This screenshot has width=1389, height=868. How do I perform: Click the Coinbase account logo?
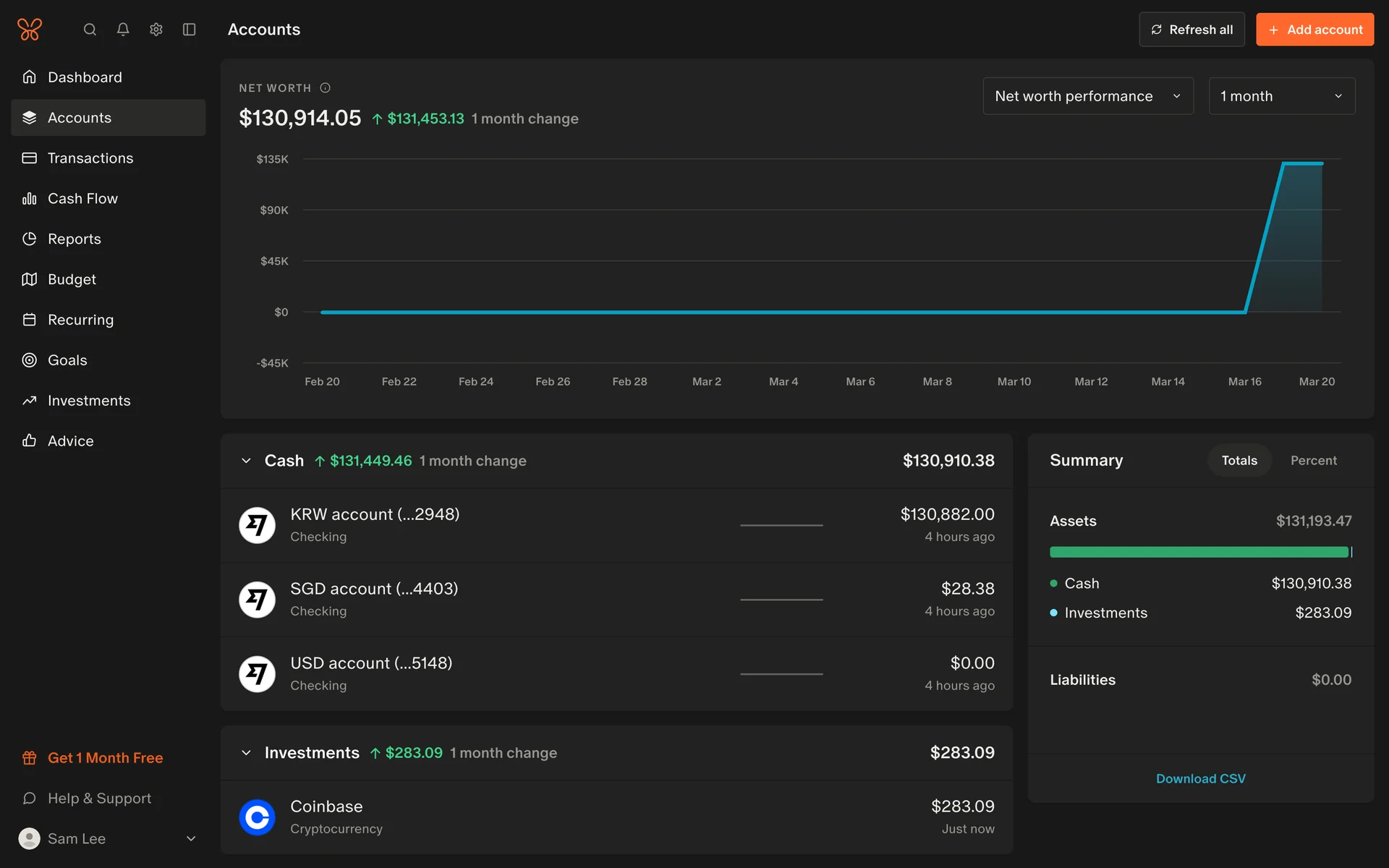(257, 817)
